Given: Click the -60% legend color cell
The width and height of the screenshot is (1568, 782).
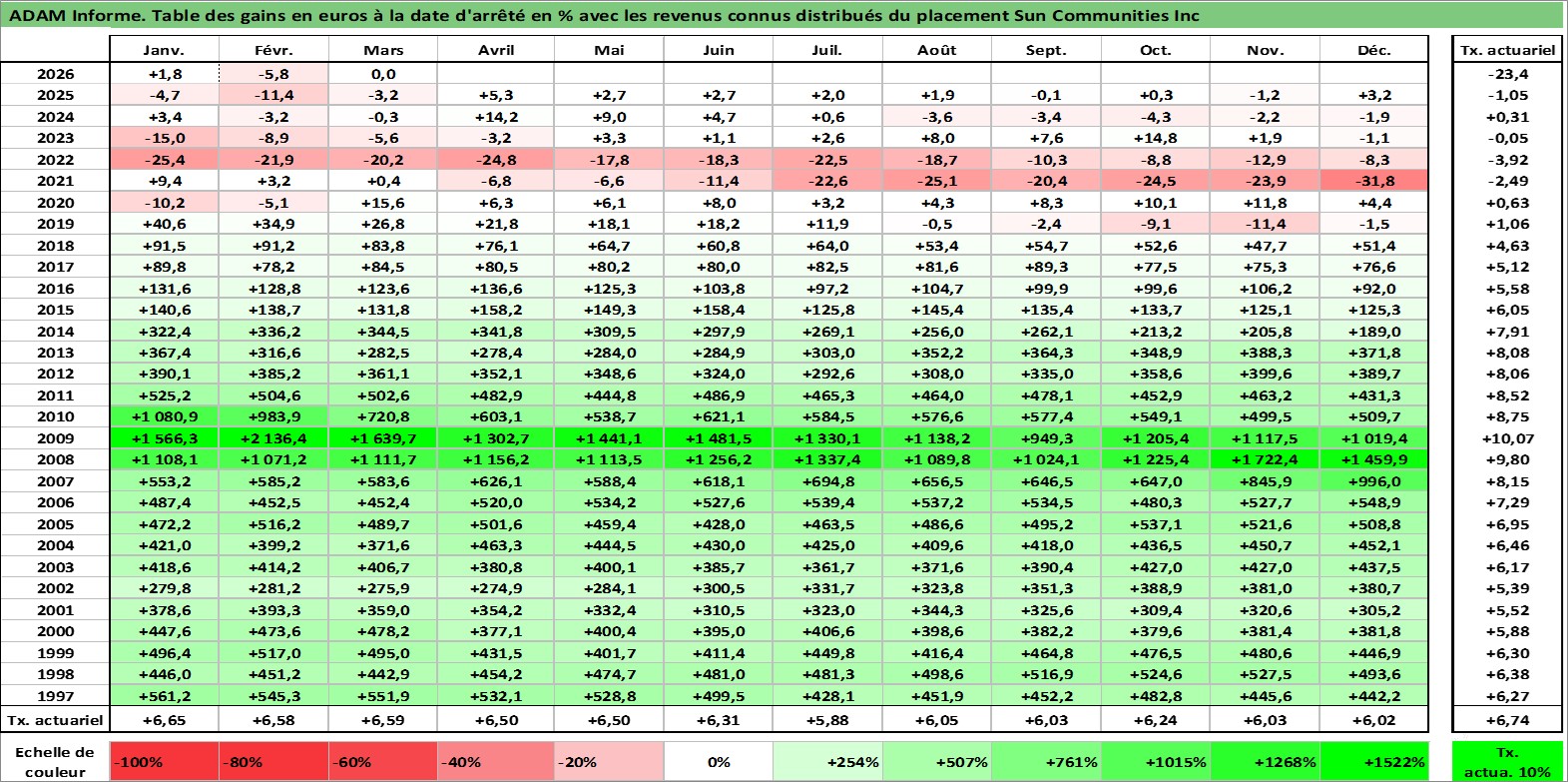Looking at the screenshot, I should (x=383, y=762).
